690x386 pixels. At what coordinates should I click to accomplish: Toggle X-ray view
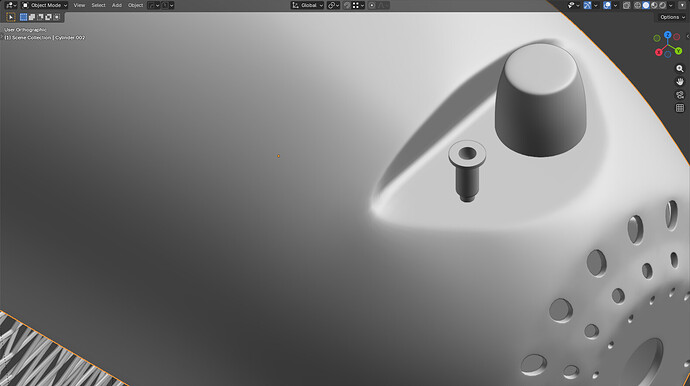(x=627, y=5)
